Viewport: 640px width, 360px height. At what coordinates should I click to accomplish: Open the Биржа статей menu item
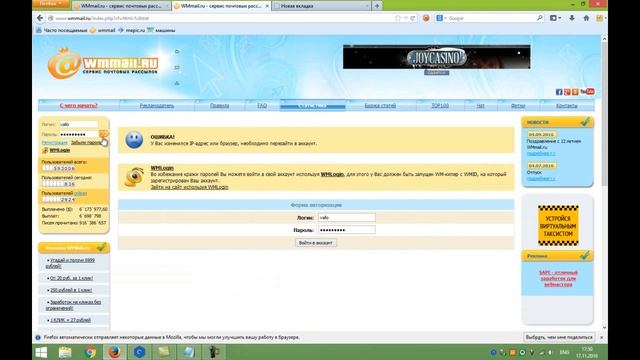point(380,105)
